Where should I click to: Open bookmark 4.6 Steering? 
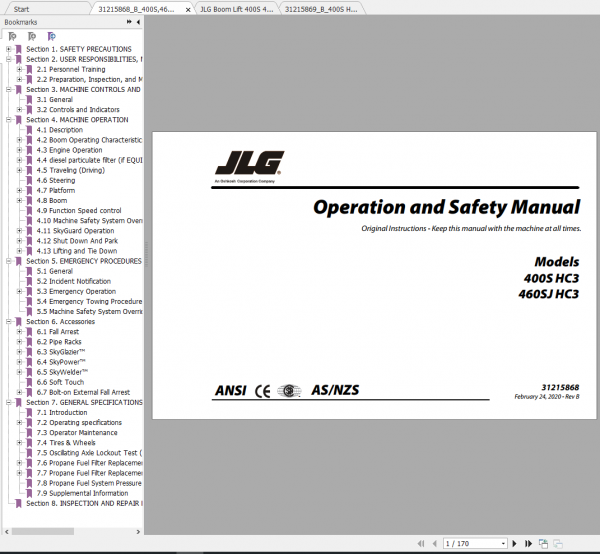coord(56,181)
